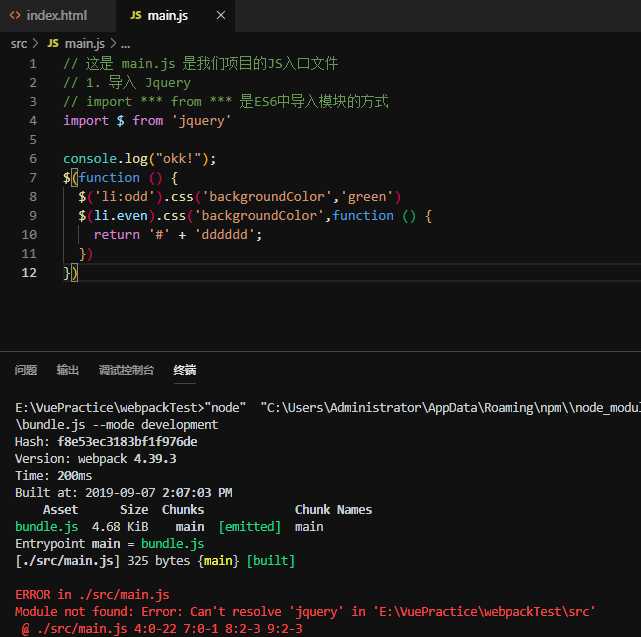
Task: Click line number 4 in gutter
Action: tap(33, 121)
